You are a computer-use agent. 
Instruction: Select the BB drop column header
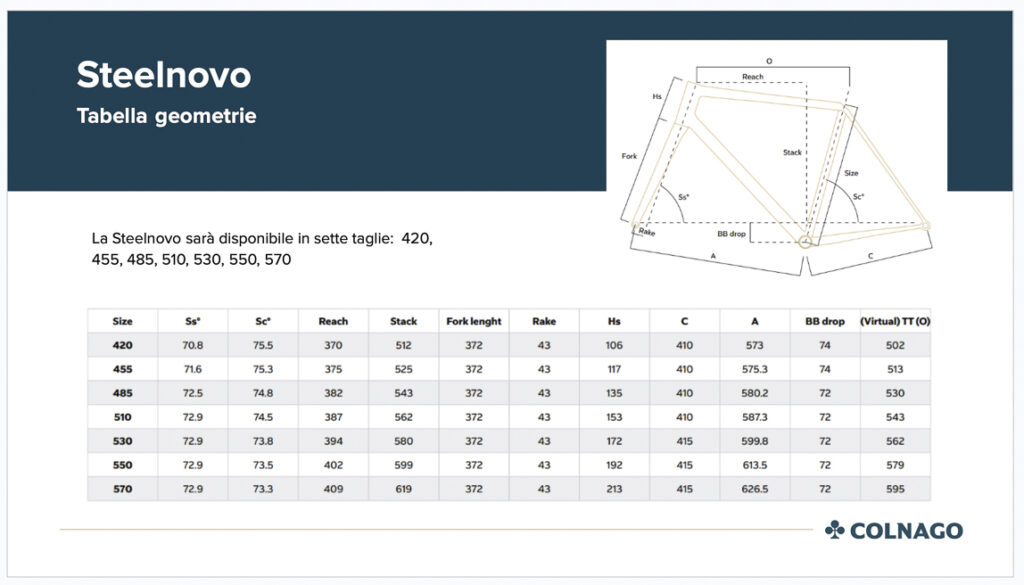coord(825,321)
